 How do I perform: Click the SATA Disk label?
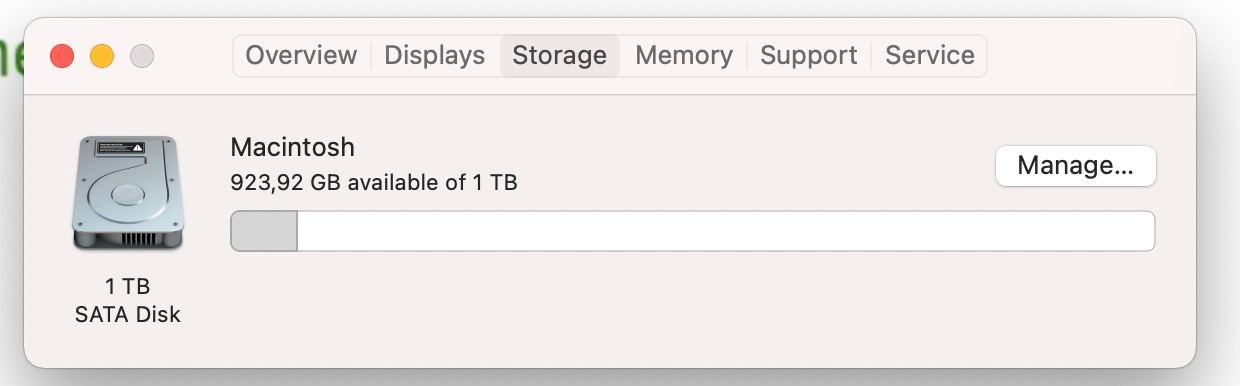coord(127,314)
